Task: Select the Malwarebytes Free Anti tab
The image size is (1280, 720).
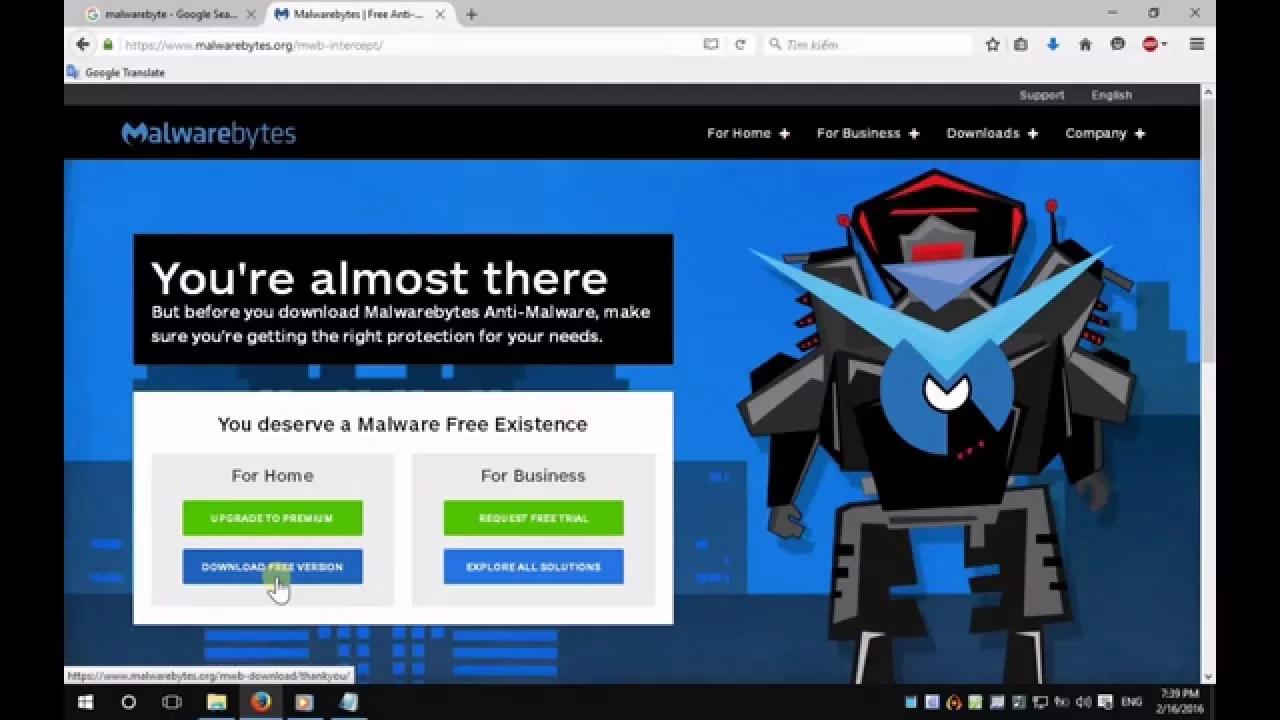Action: pyautogui.click(x=358, y=14)
